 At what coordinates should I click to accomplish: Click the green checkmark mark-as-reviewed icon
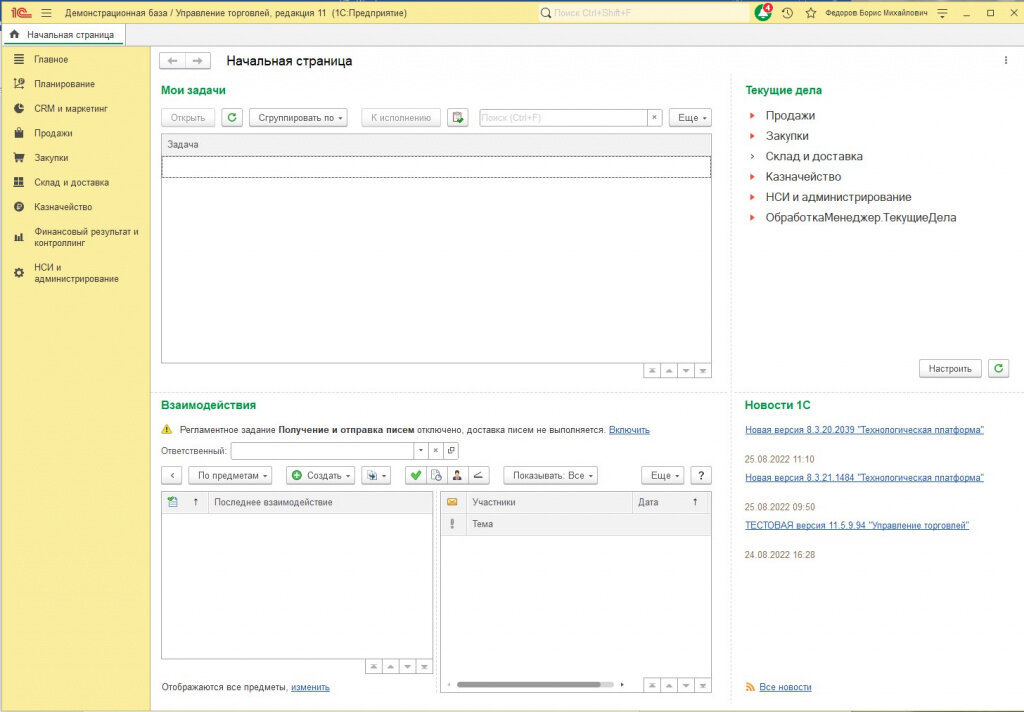pos(415,476)
